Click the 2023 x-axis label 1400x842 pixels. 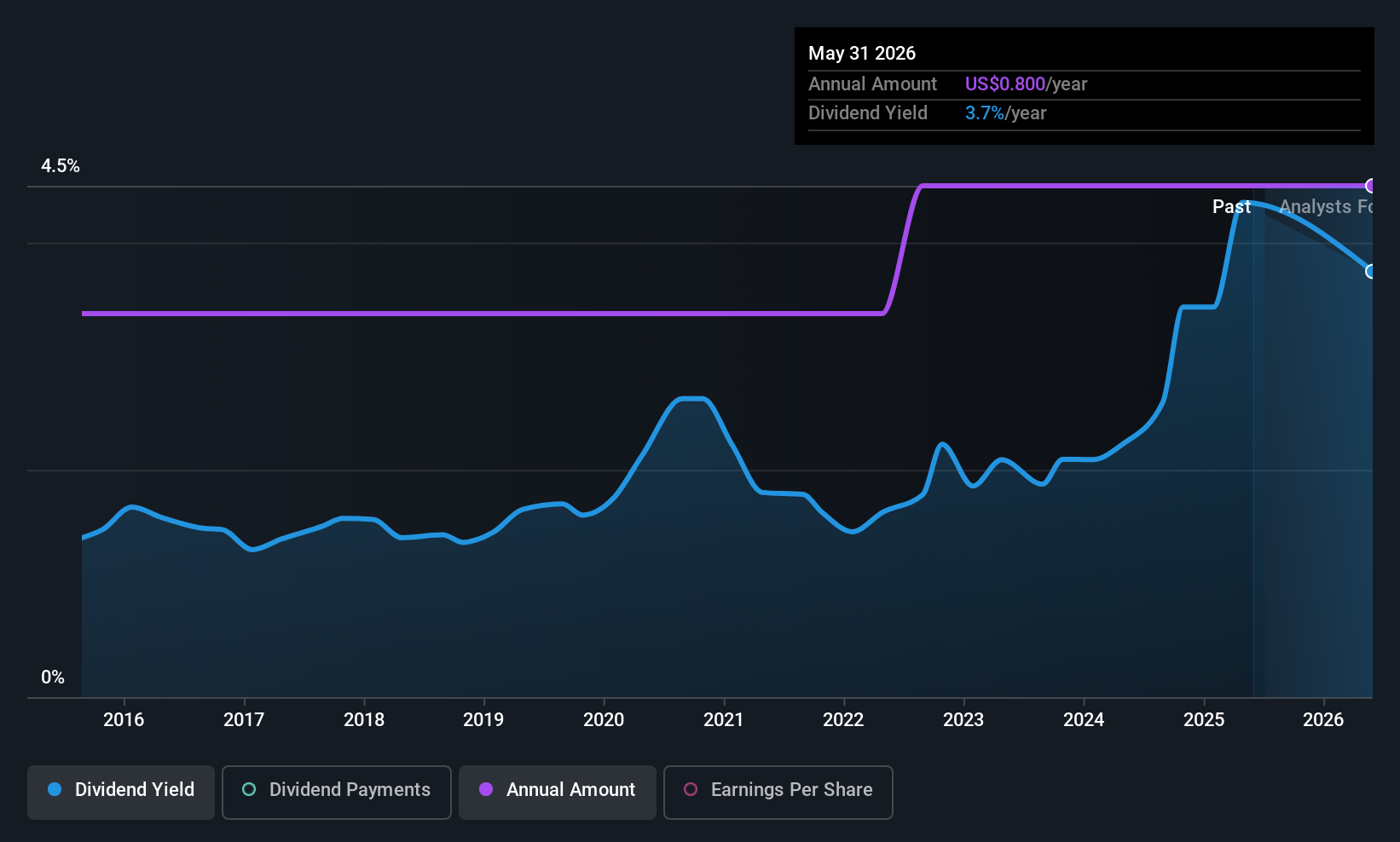click(963, 720)
